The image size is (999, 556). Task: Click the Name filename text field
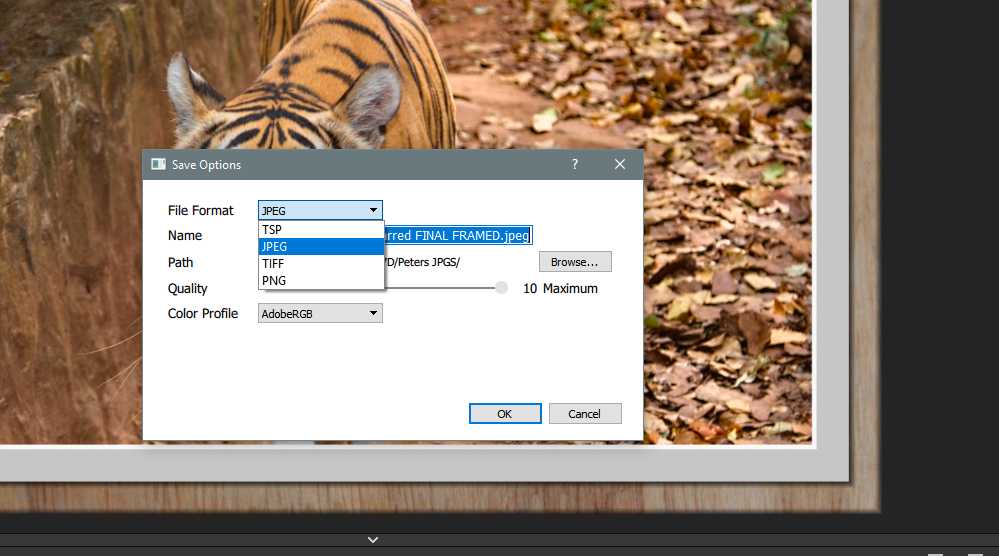tap(458, 236)
